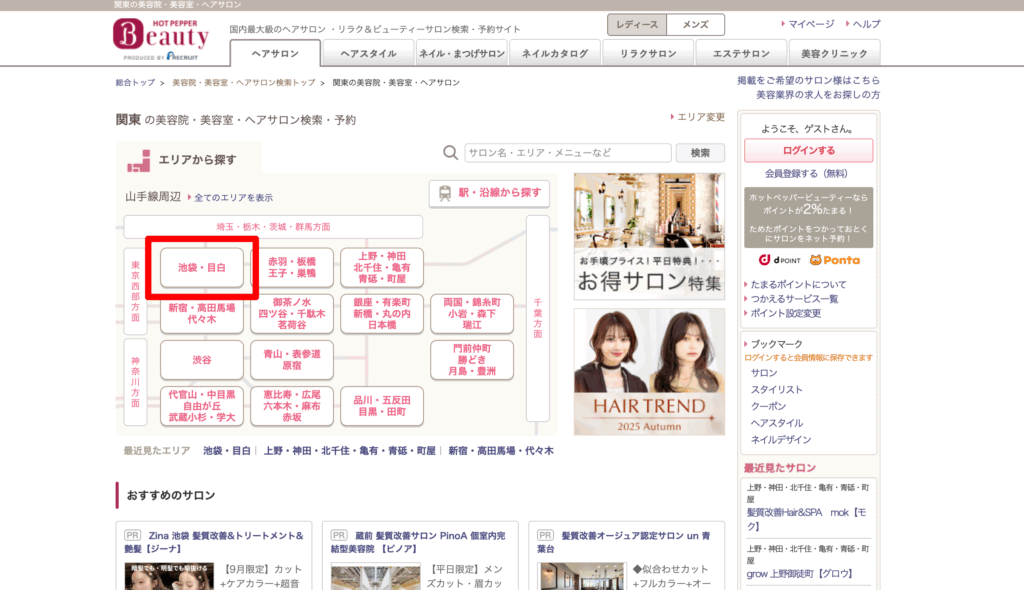Open the マイページ link
Viewport: 1024px width, 590px height.
tap(810, 24)
